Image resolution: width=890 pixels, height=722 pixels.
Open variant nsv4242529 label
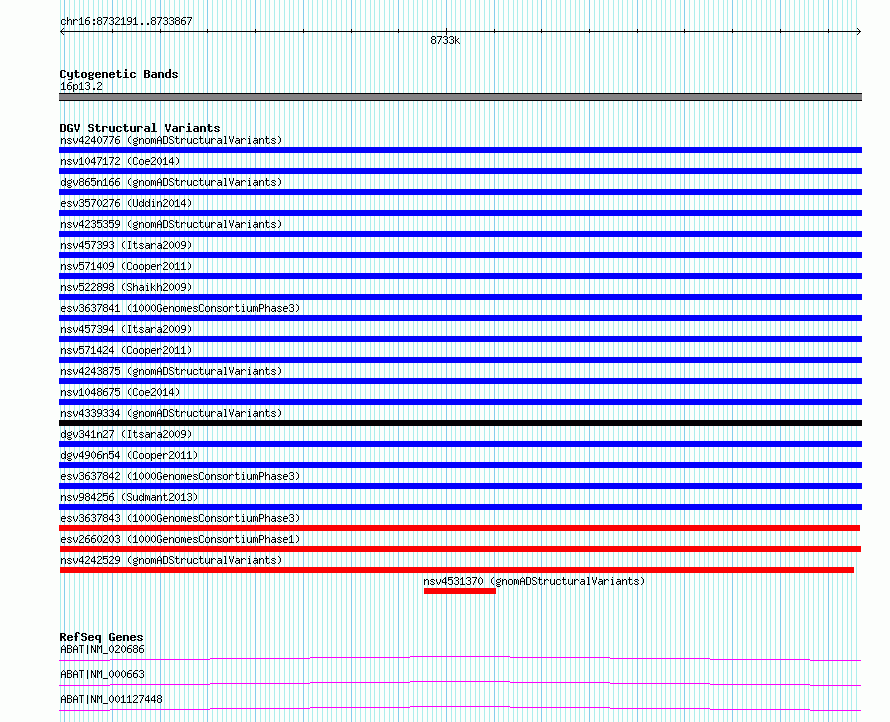(171, 560)
